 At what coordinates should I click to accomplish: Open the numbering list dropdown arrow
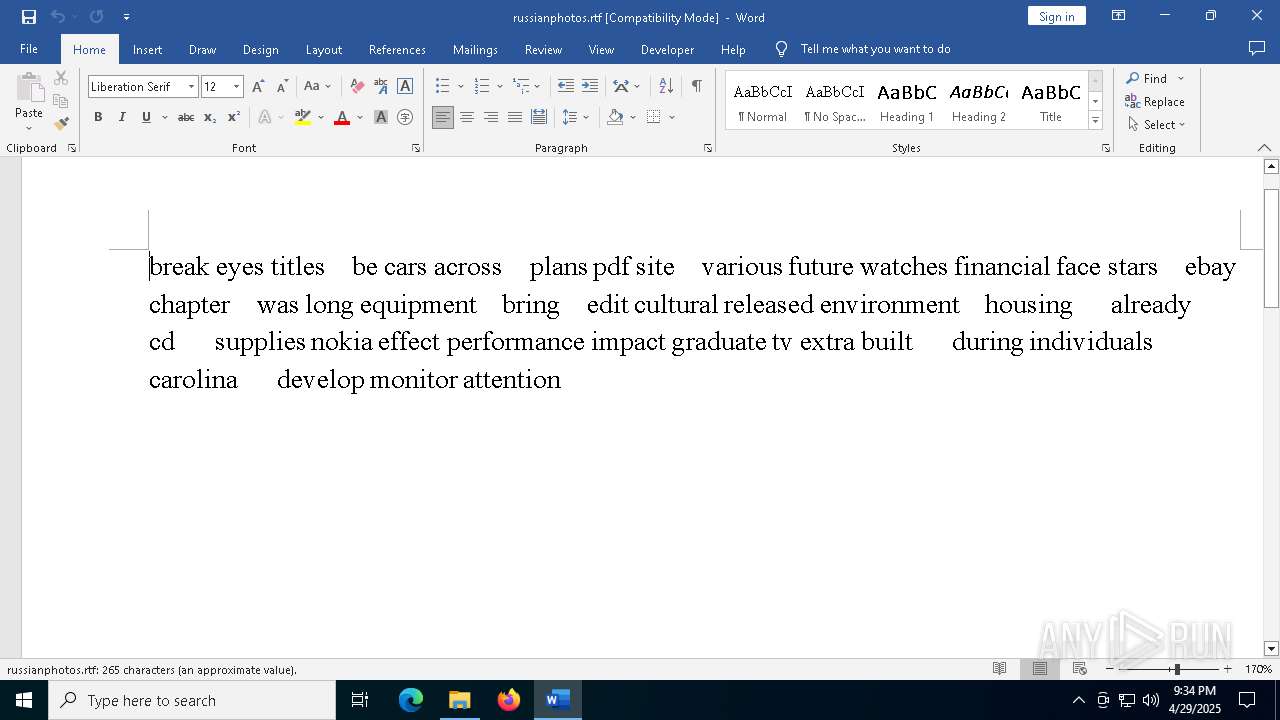[x=500, y=87]
